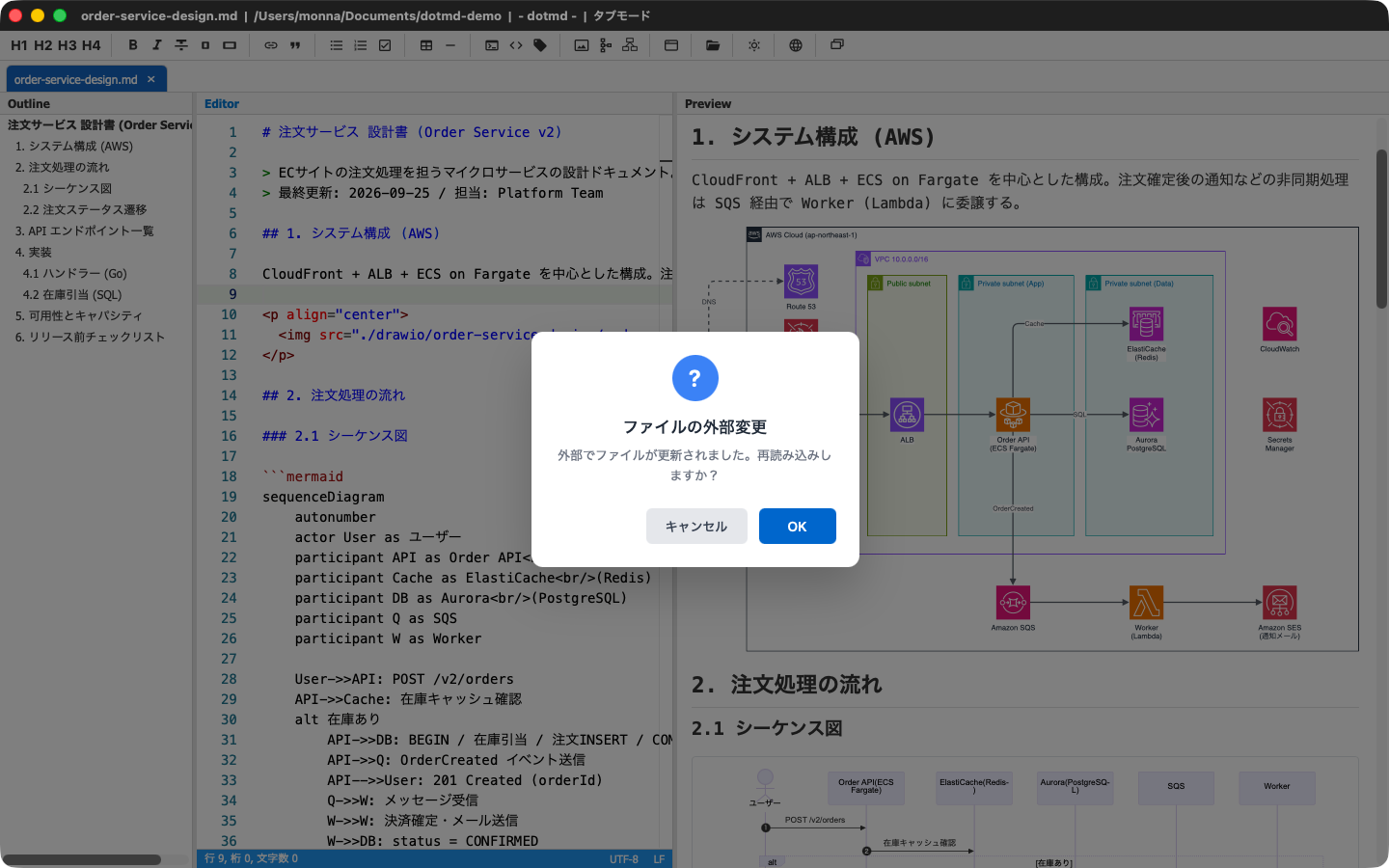Insert an H1 heading from the toolbar
Viewport: 1389px width, 868px height.
tap(19, 45)
